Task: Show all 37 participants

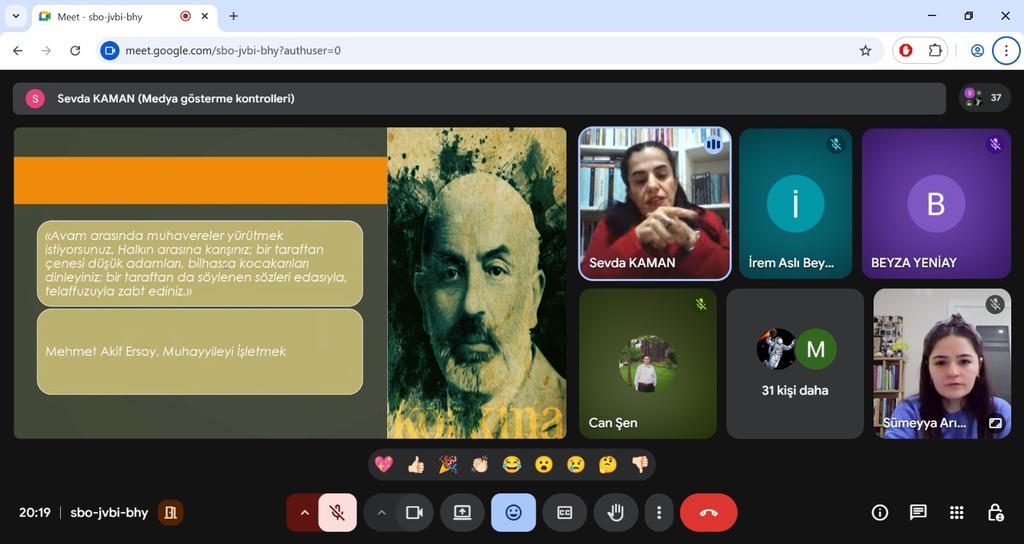Action: (x=984, y=98)
